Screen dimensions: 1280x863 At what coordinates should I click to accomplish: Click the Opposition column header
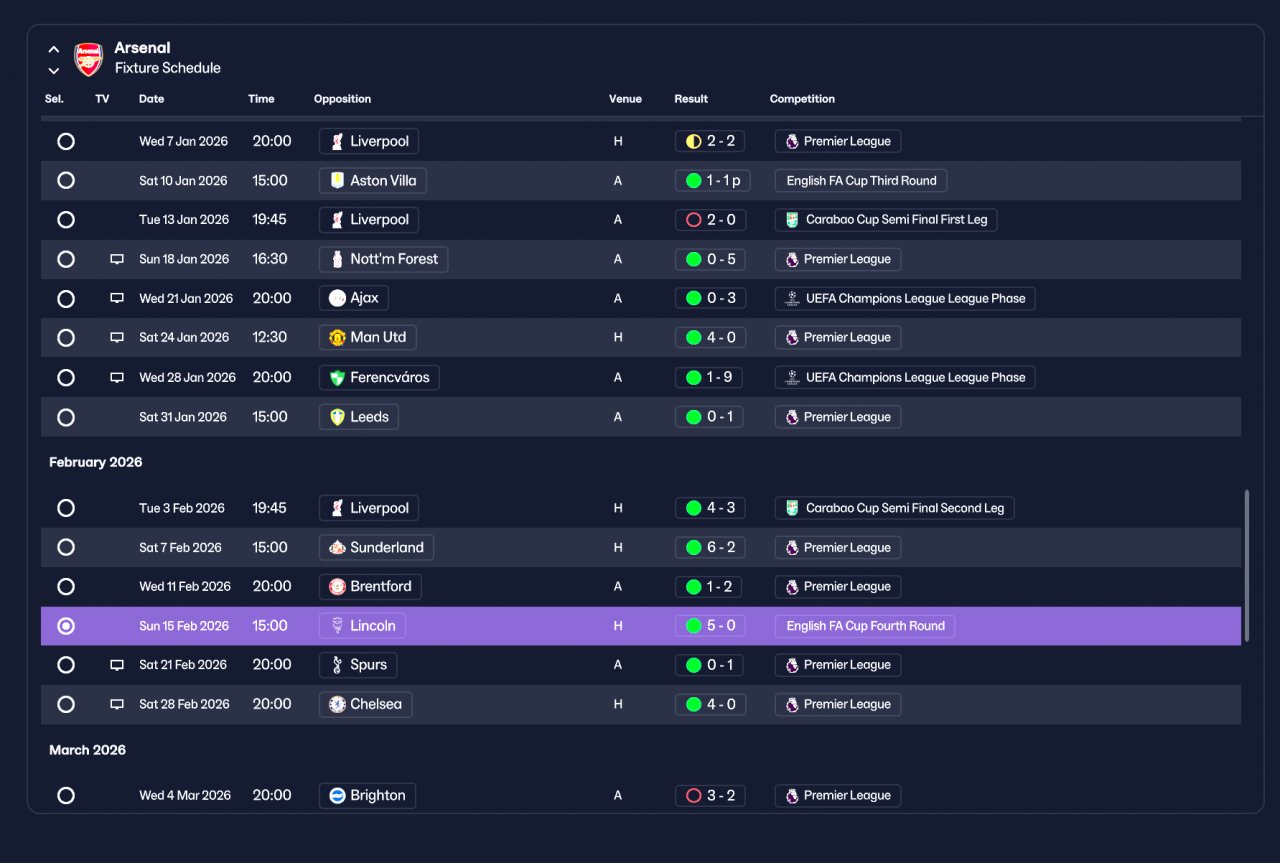[342, 99]
